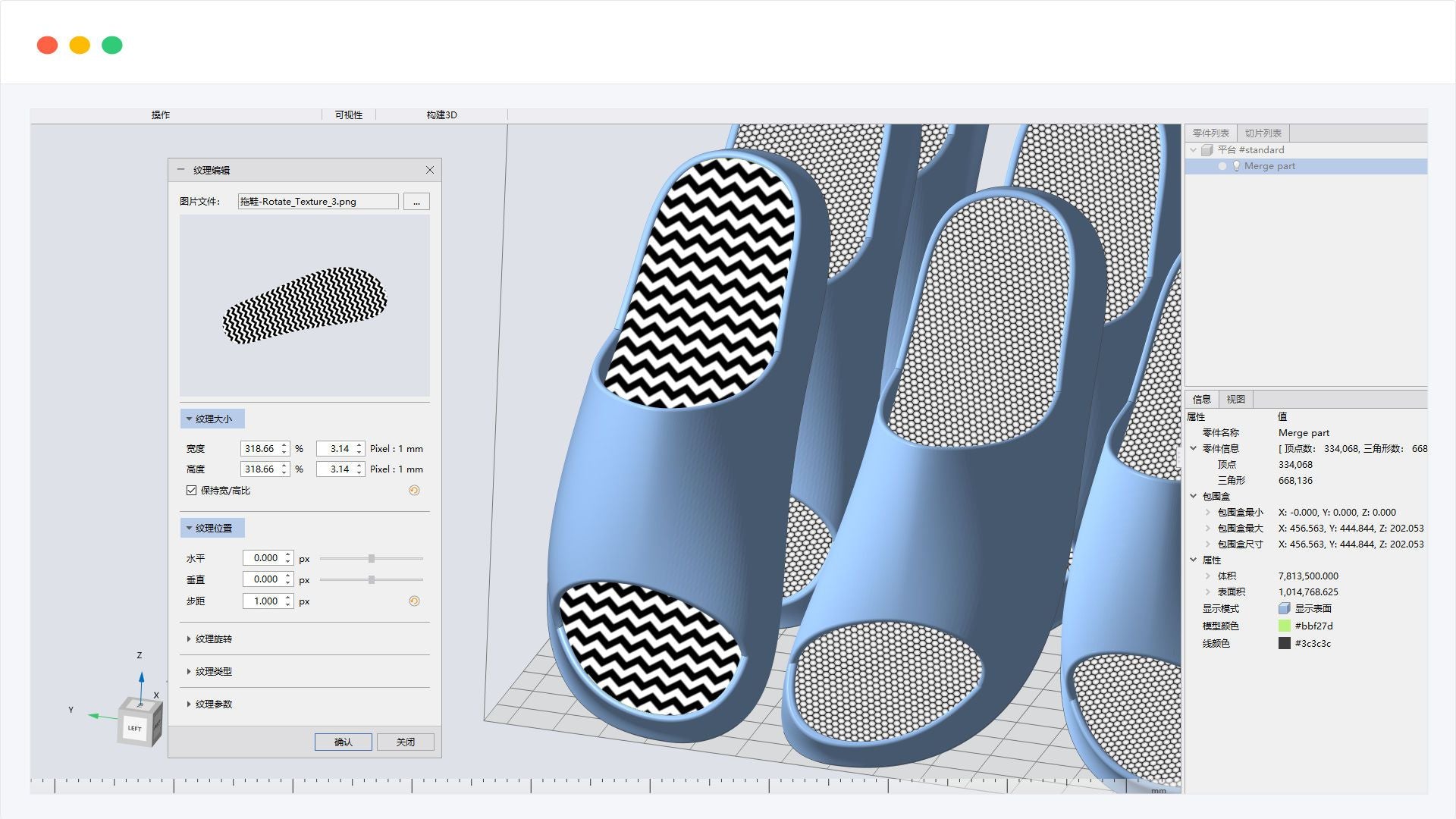Click the model color #bbf27d swatch

(x=1284, y=626)
